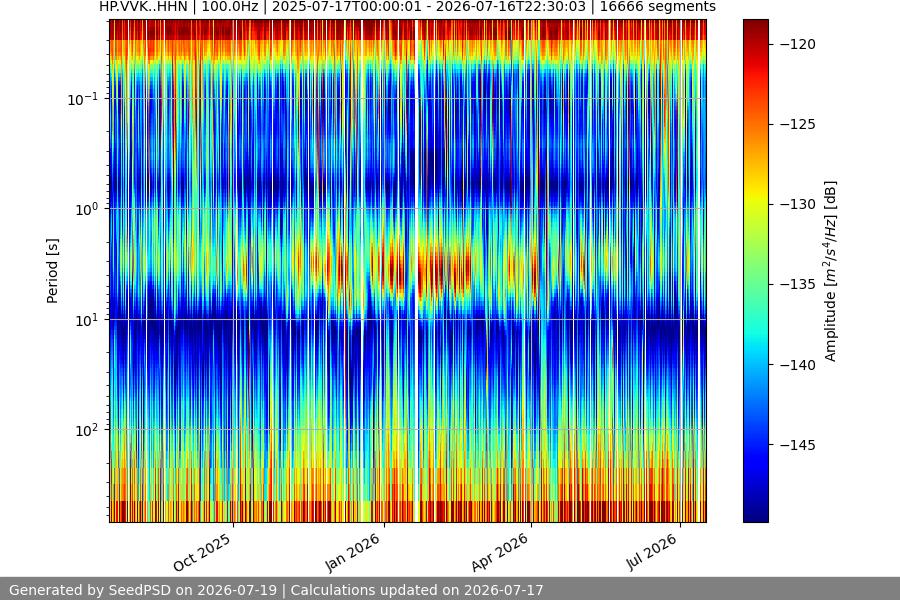900x600 pixels.
Task: Click the 'Apr 2026' x-axis label
Action: (x=499, y=552)
